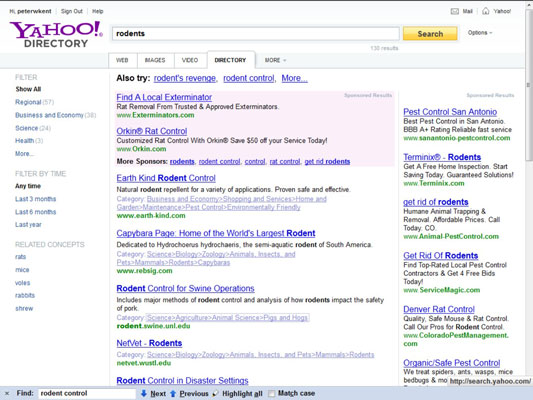Click www.earth-kind.com URL text

(x=151, y=215)
